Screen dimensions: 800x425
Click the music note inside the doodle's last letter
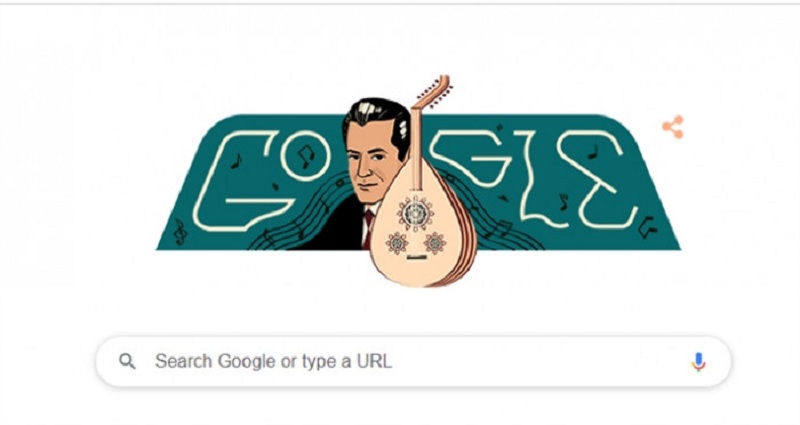coord(592,152)
